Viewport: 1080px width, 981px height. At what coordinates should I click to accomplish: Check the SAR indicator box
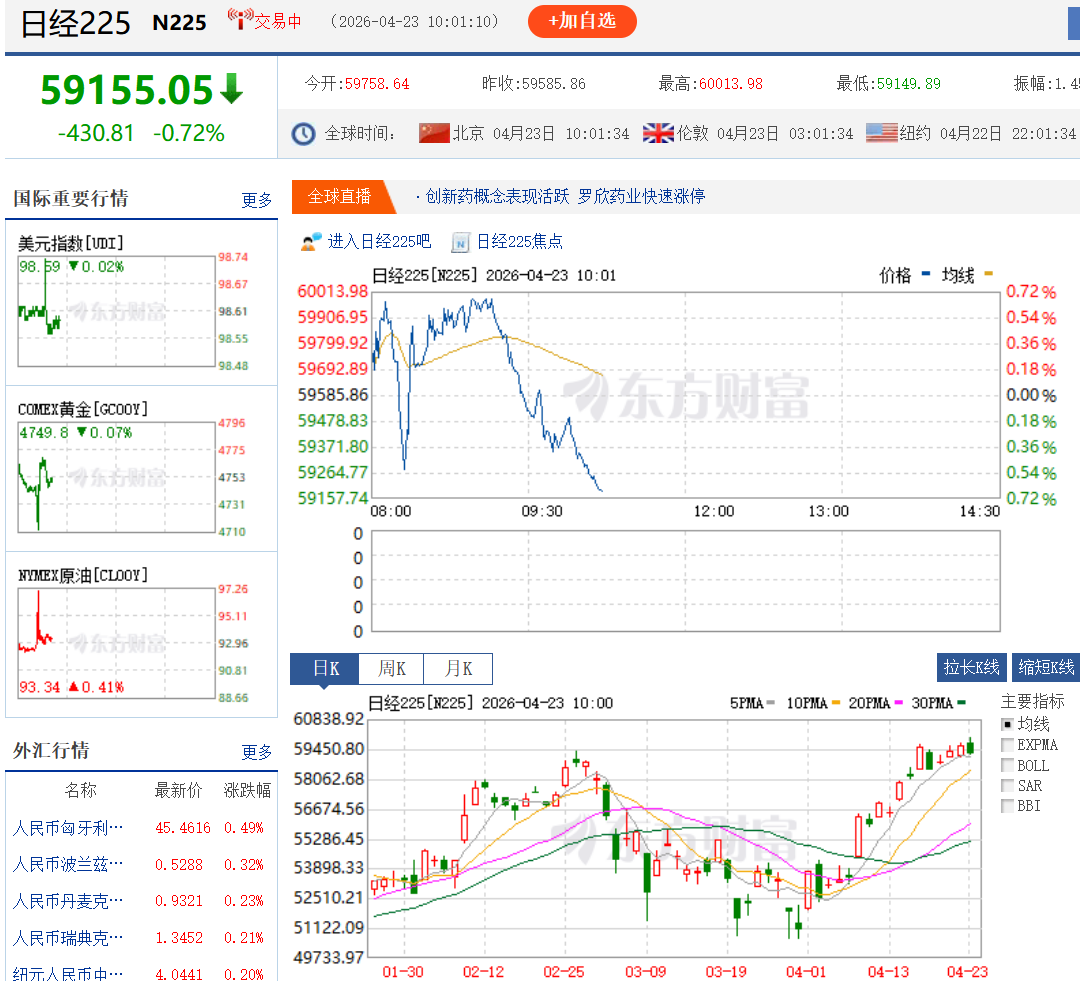tap(1007, 785)
